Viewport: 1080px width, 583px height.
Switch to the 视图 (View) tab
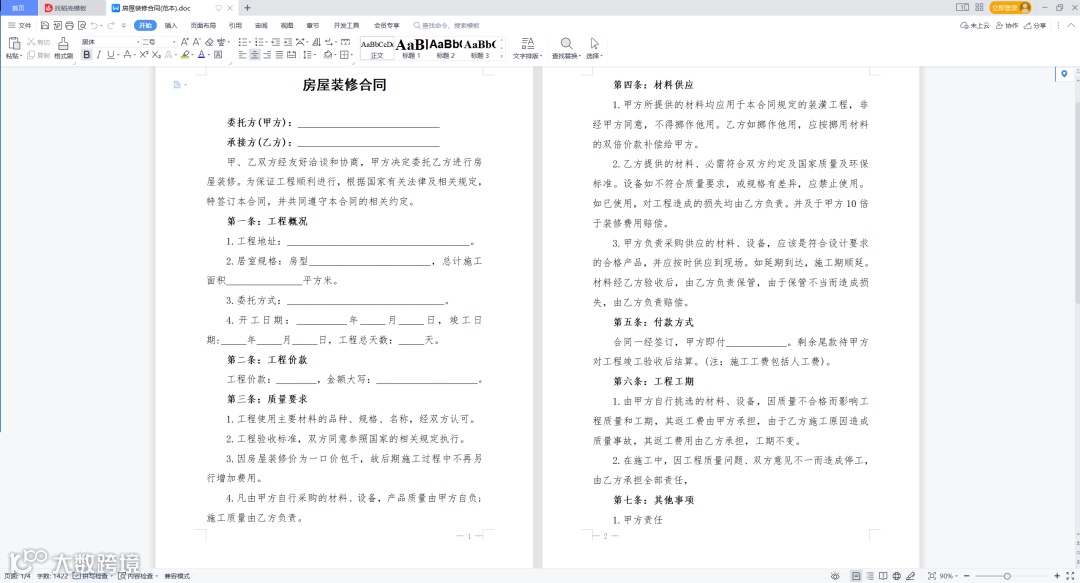[287, 25]
